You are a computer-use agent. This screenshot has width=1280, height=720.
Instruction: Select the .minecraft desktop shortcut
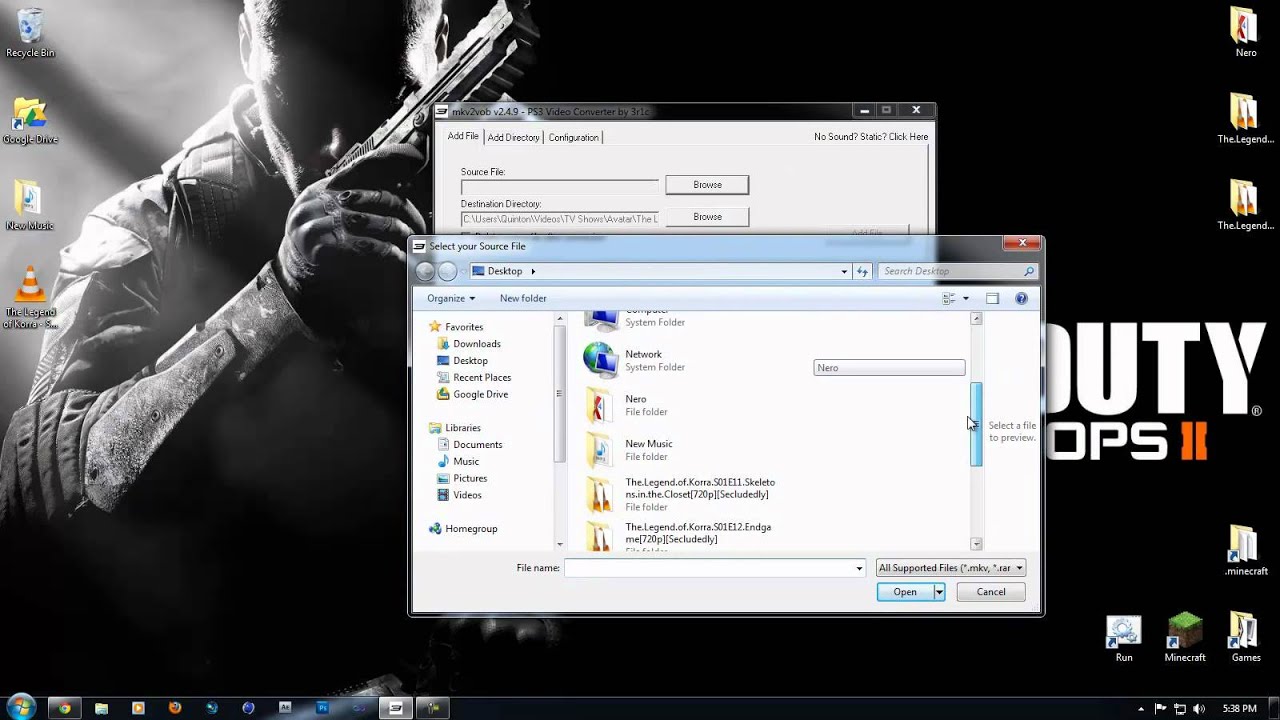[x=1245, y=550]
